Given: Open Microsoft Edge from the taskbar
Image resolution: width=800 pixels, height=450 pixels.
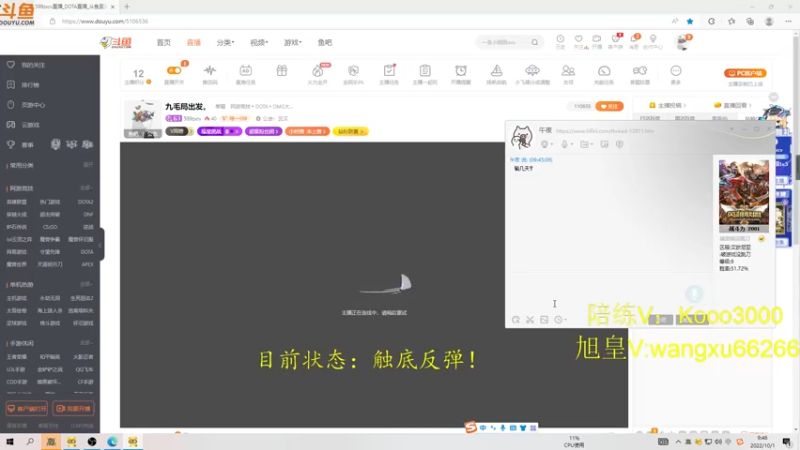Looking at the screenshot, I should click(112, 442).
